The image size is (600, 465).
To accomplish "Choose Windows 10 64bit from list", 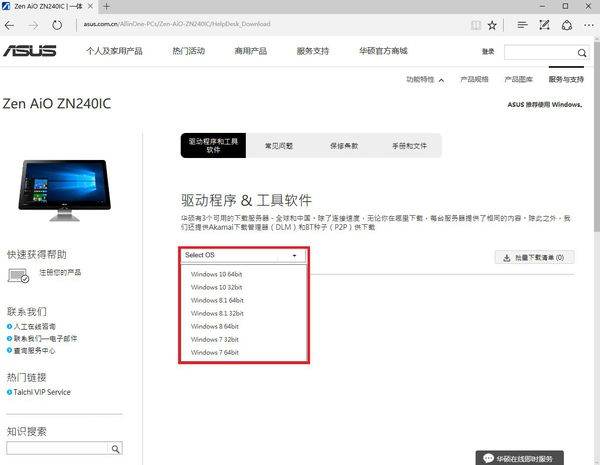I will (x=217, y=273).
